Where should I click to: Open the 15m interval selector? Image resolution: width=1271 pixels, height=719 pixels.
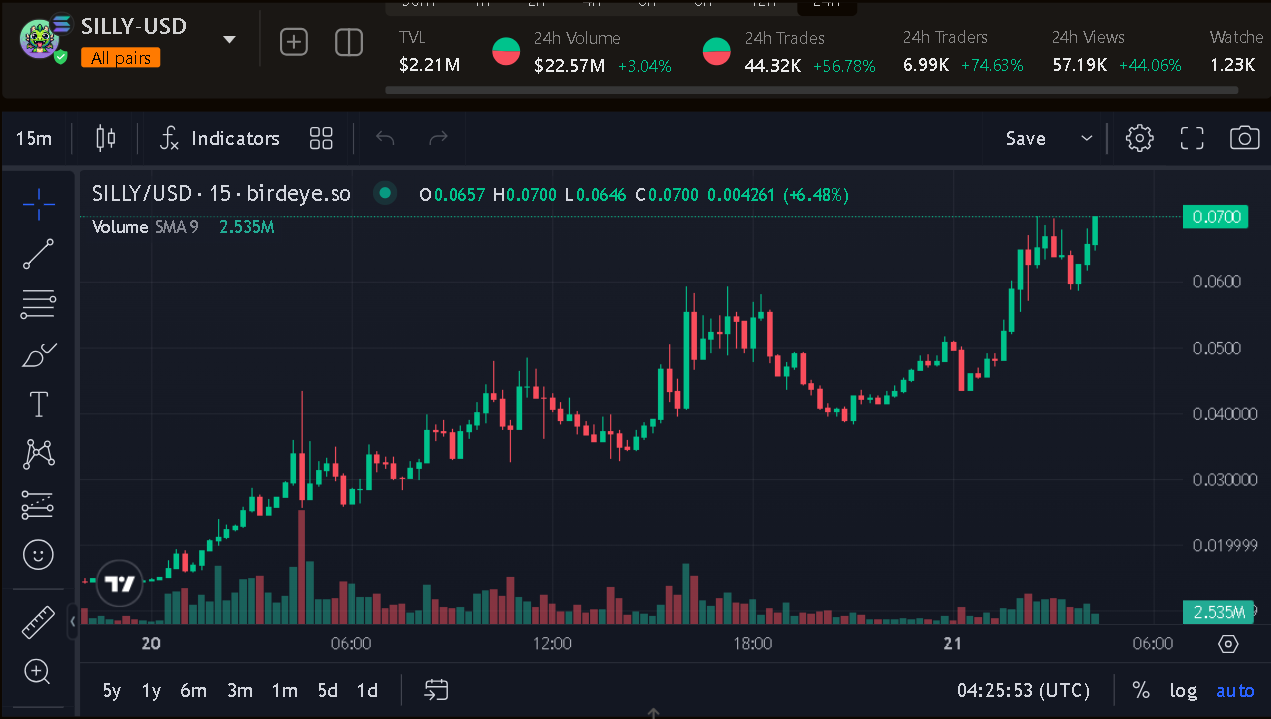pyautogui.click(x=34, y=138)
